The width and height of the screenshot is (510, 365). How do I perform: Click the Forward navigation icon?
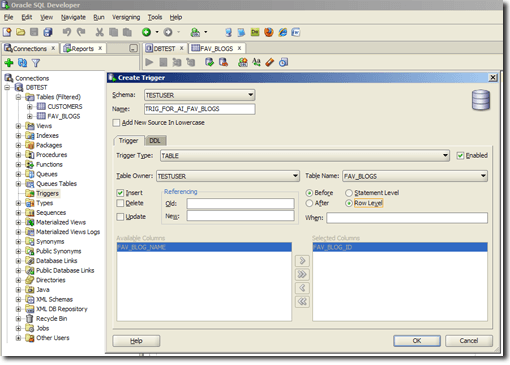(x=168, y=32)
